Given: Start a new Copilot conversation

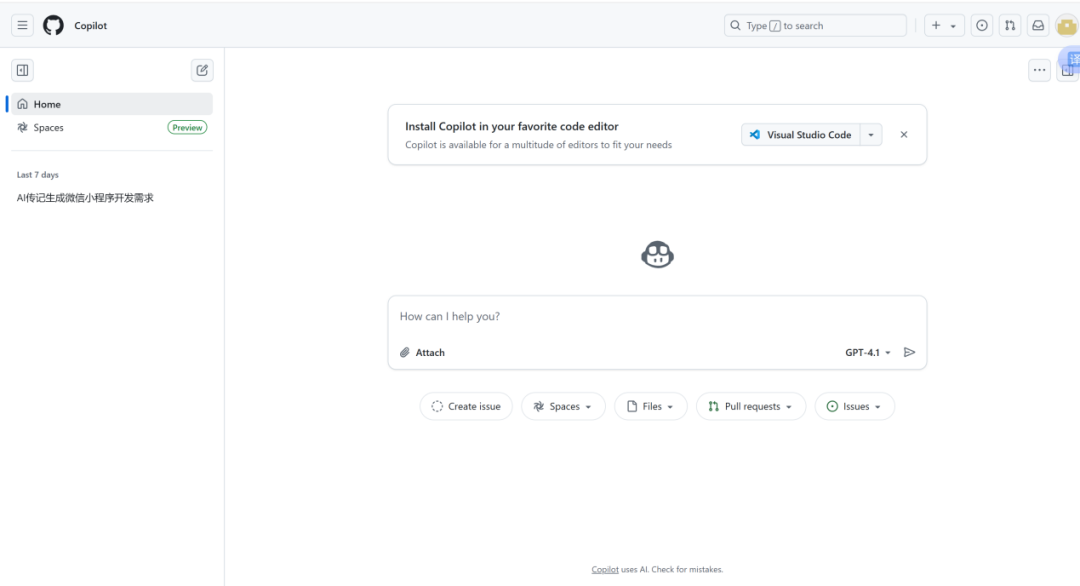Looking at the screenshot, I should 202,70.
